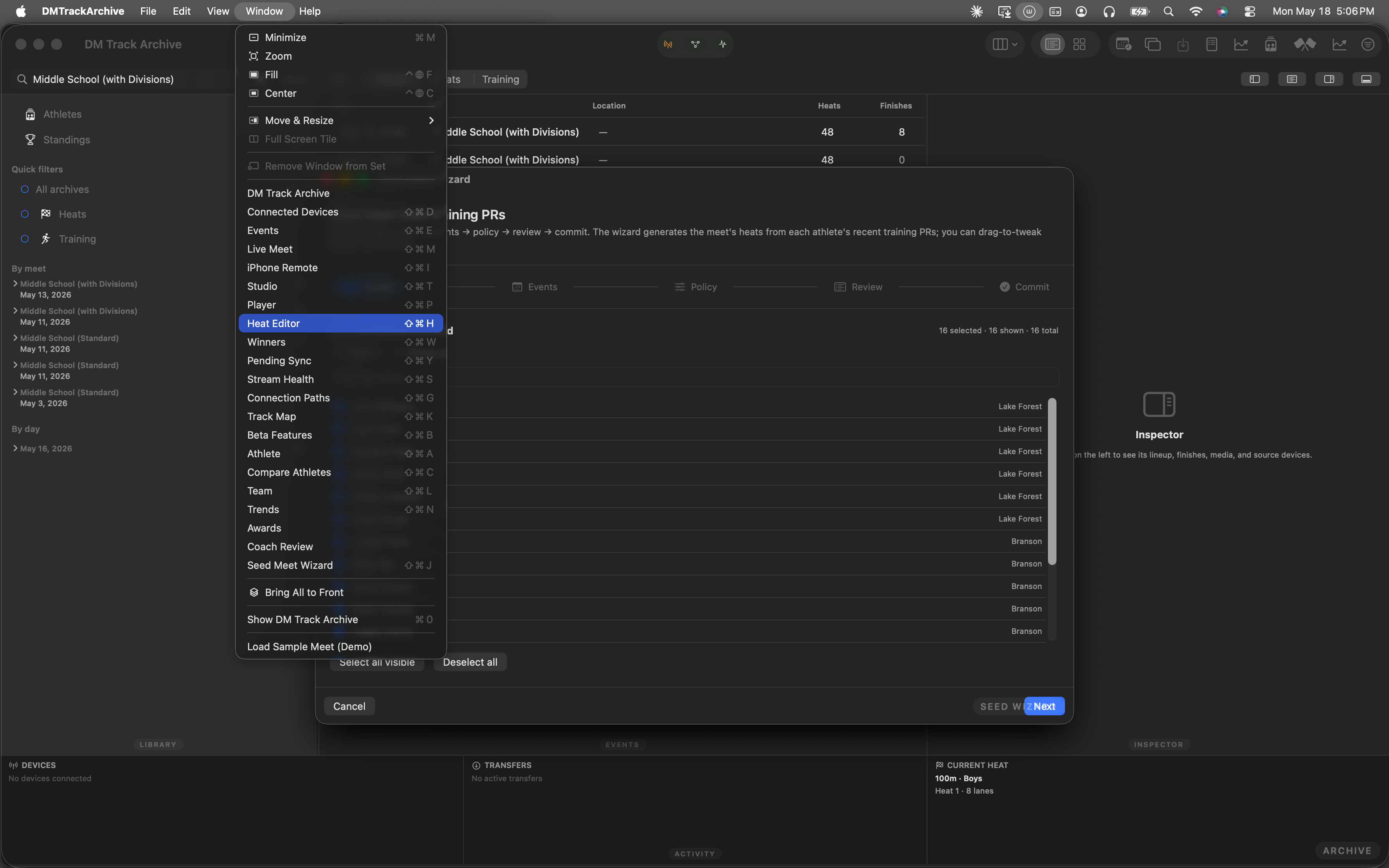Expand Middle School (with Divisions) May 11, 2026
The image size is (1389, 868).
[16, 310]
